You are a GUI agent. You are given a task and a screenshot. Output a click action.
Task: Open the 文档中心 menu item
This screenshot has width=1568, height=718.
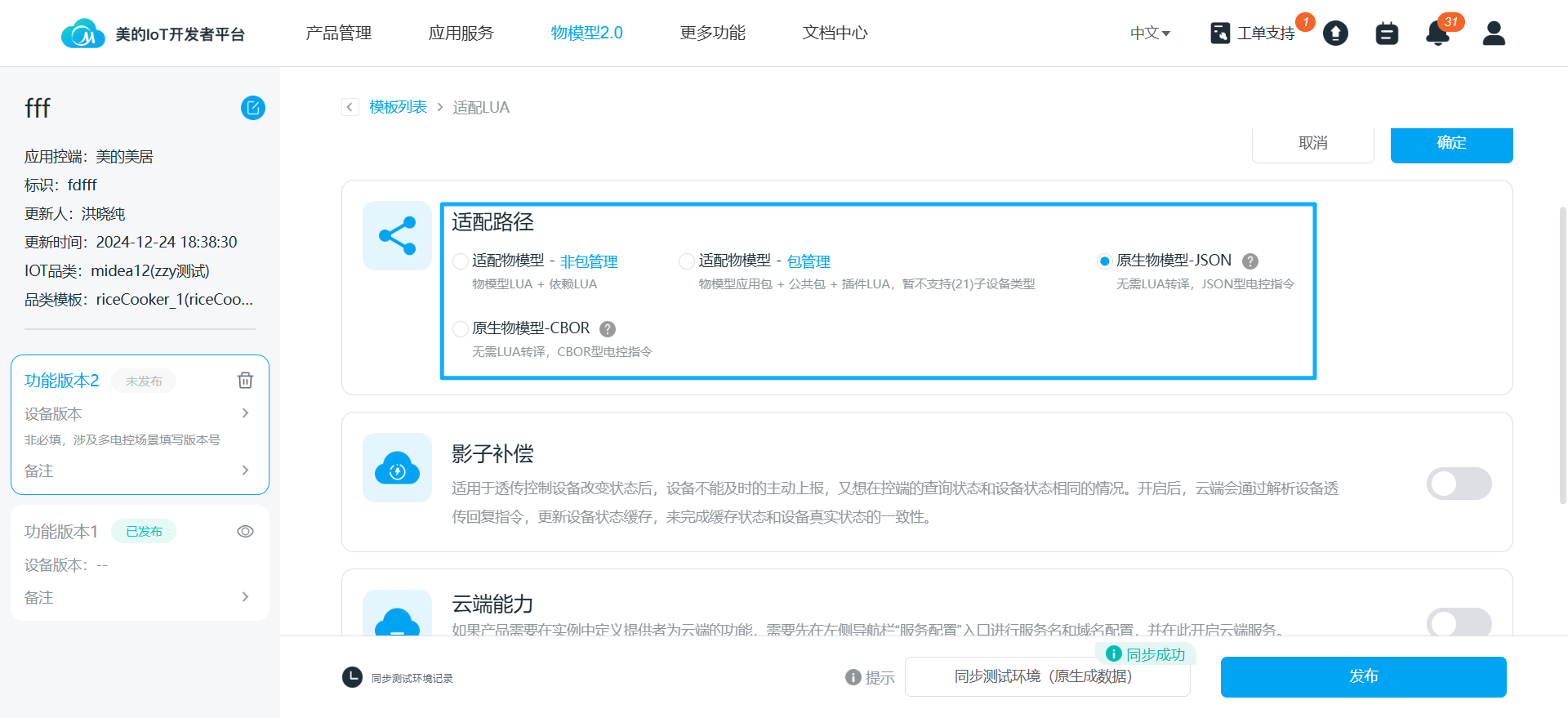(835, 33)
